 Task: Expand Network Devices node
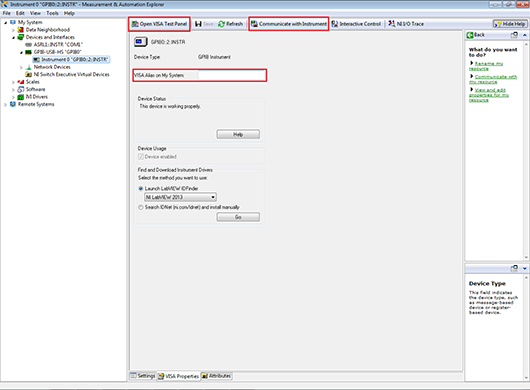point(21,67)
